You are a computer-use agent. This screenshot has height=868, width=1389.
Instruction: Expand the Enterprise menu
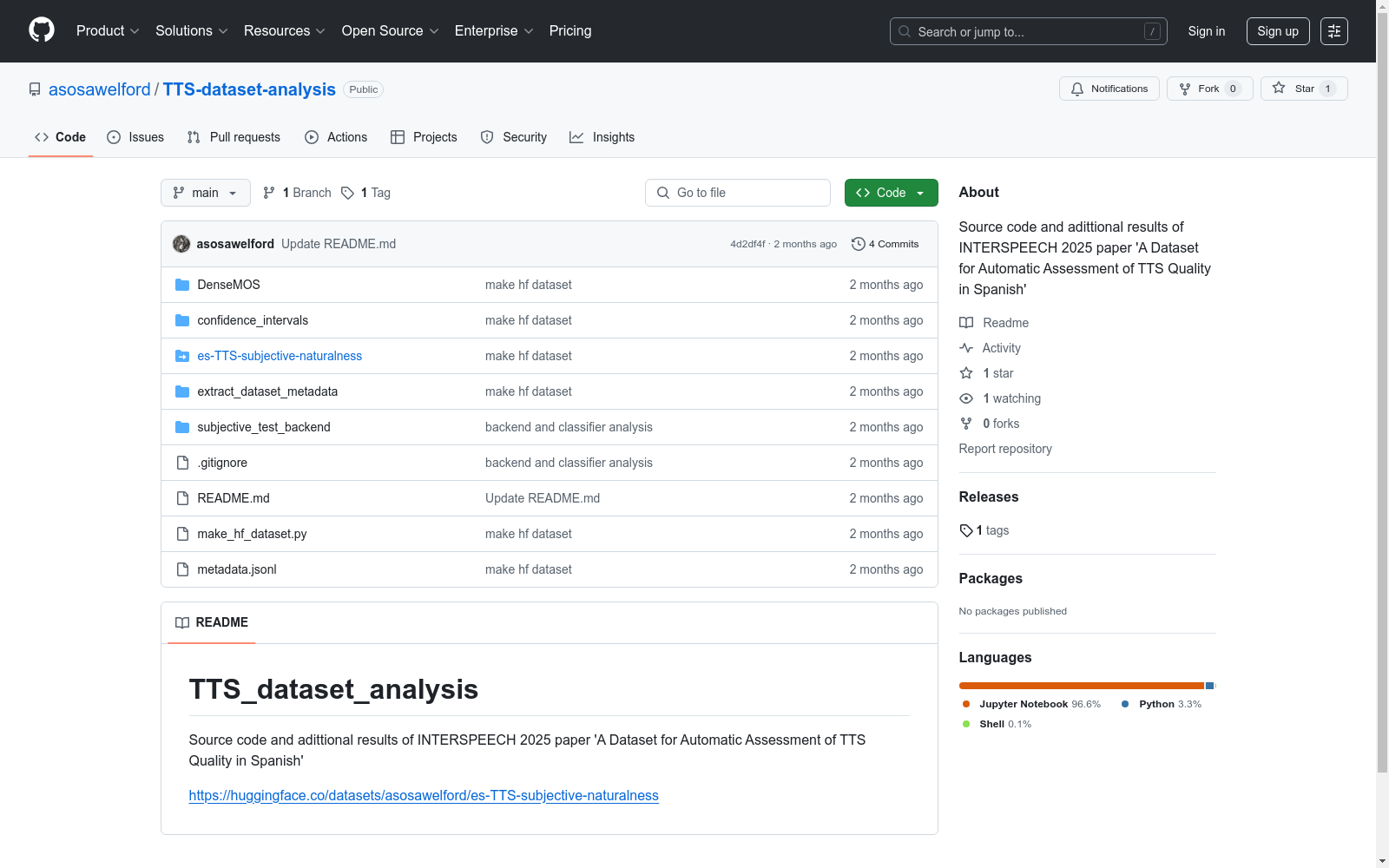click(494, 31)
